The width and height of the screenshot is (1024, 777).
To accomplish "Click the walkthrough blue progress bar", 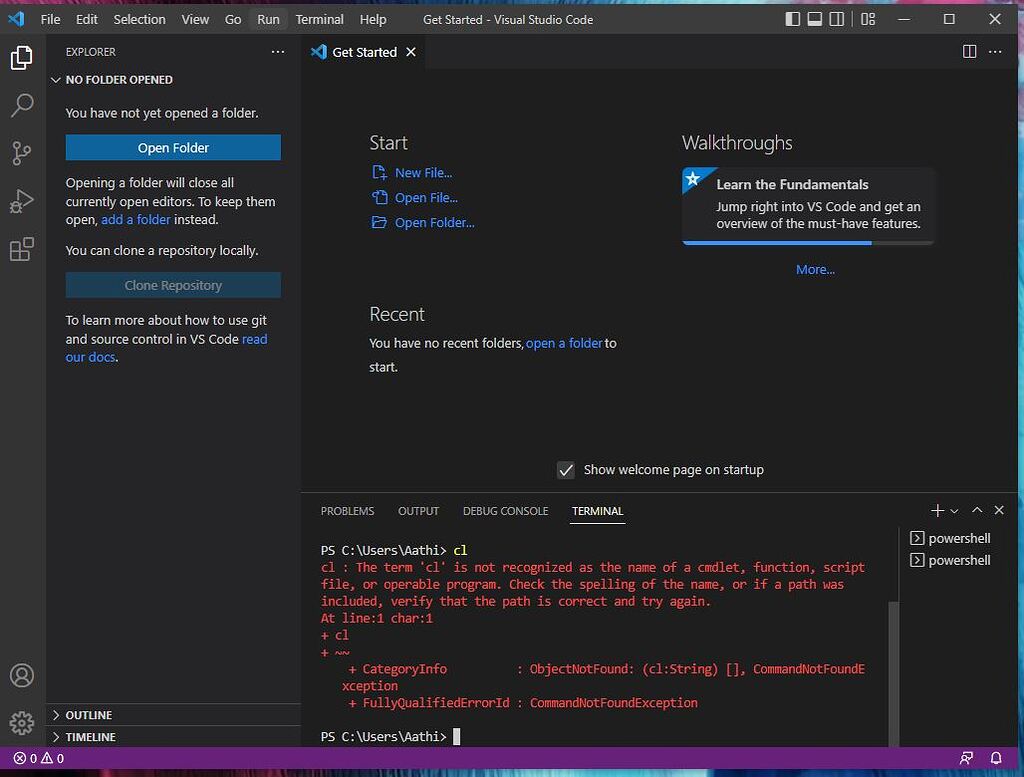I will pyautogui.click(x=776, y=243).
